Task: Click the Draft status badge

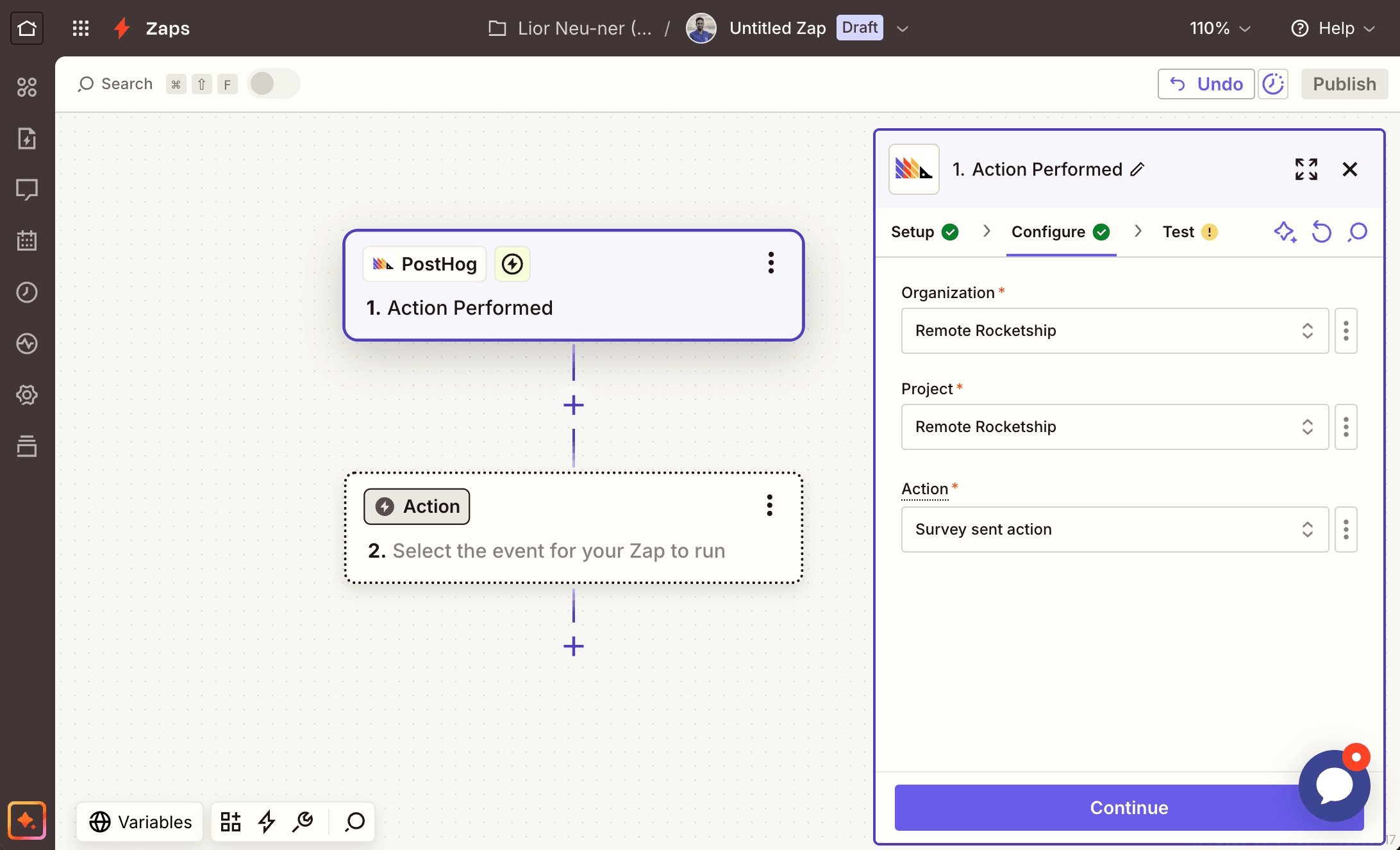Action: click(860, 28)
